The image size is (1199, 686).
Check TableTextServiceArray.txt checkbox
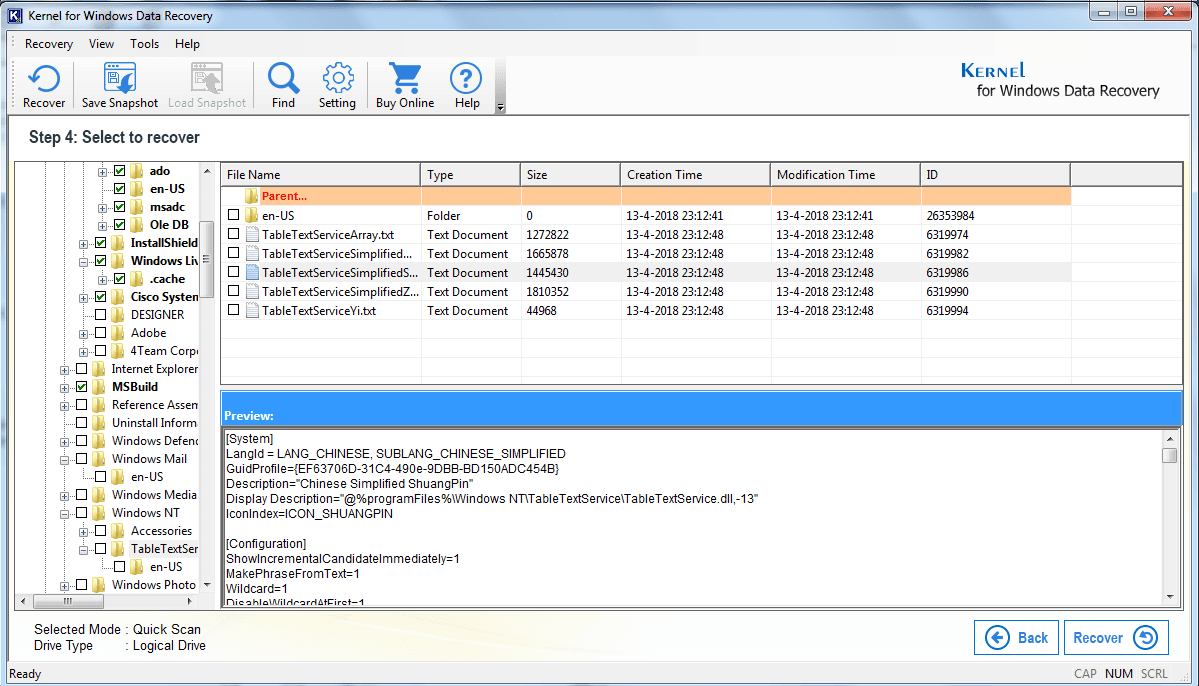(x=233, y=234)
